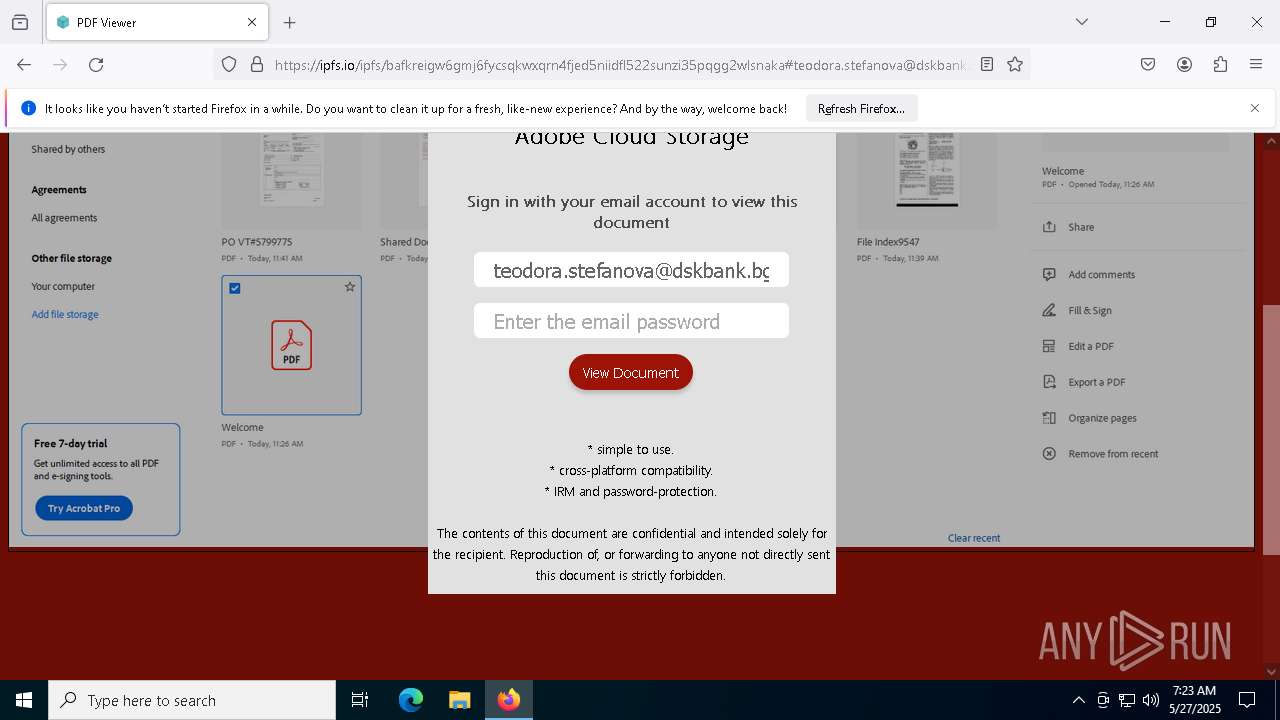The height and width of the screenshot is (720, 1280).
Task: Click the View Document button
Action: 631,372
